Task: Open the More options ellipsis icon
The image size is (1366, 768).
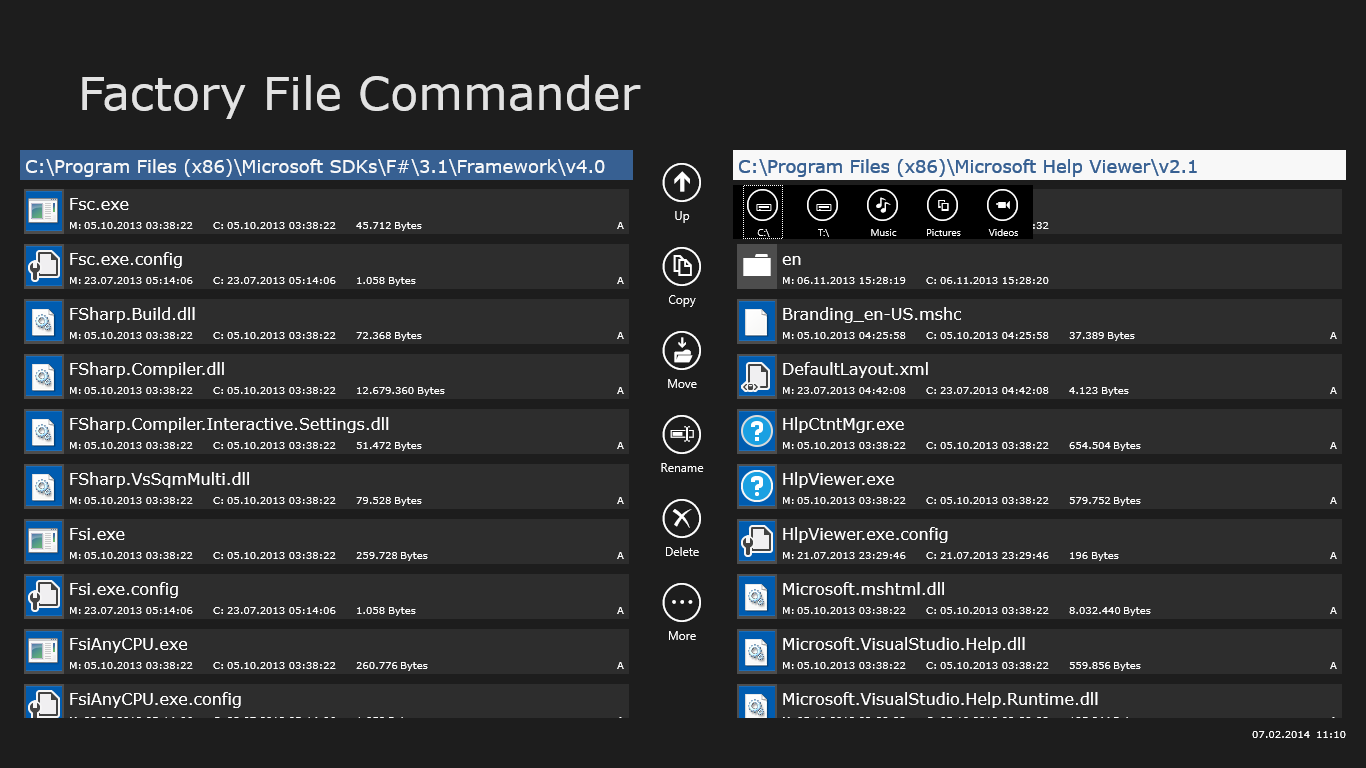Action: coord(682,603)
